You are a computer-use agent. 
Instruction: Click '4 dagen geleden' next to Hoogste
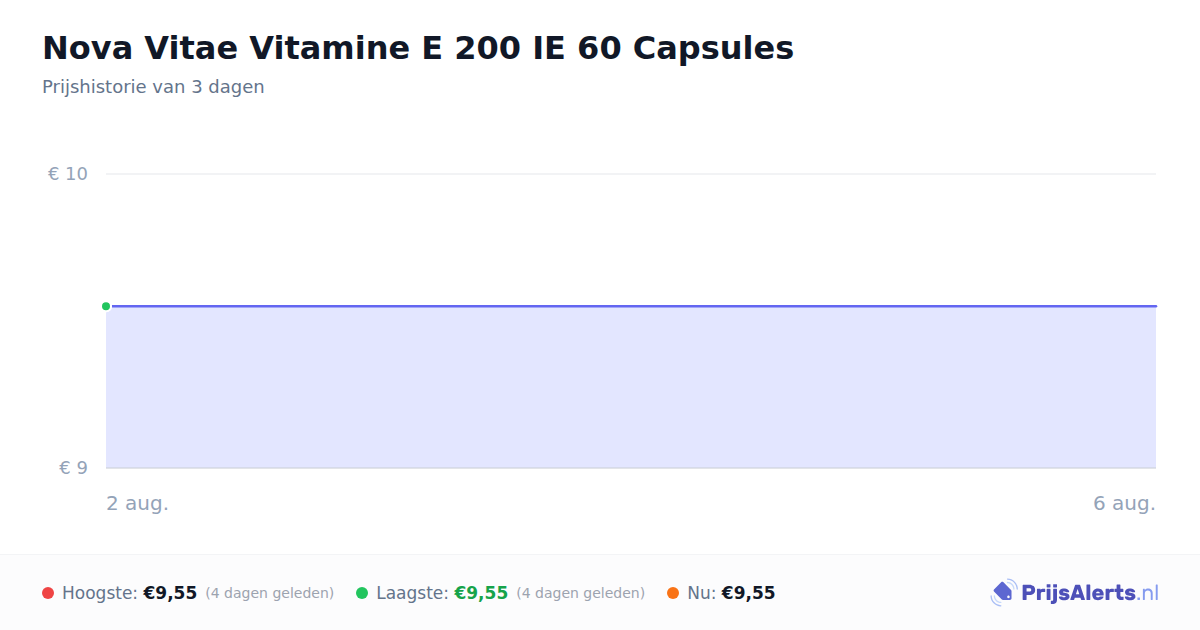coord(270,593)
